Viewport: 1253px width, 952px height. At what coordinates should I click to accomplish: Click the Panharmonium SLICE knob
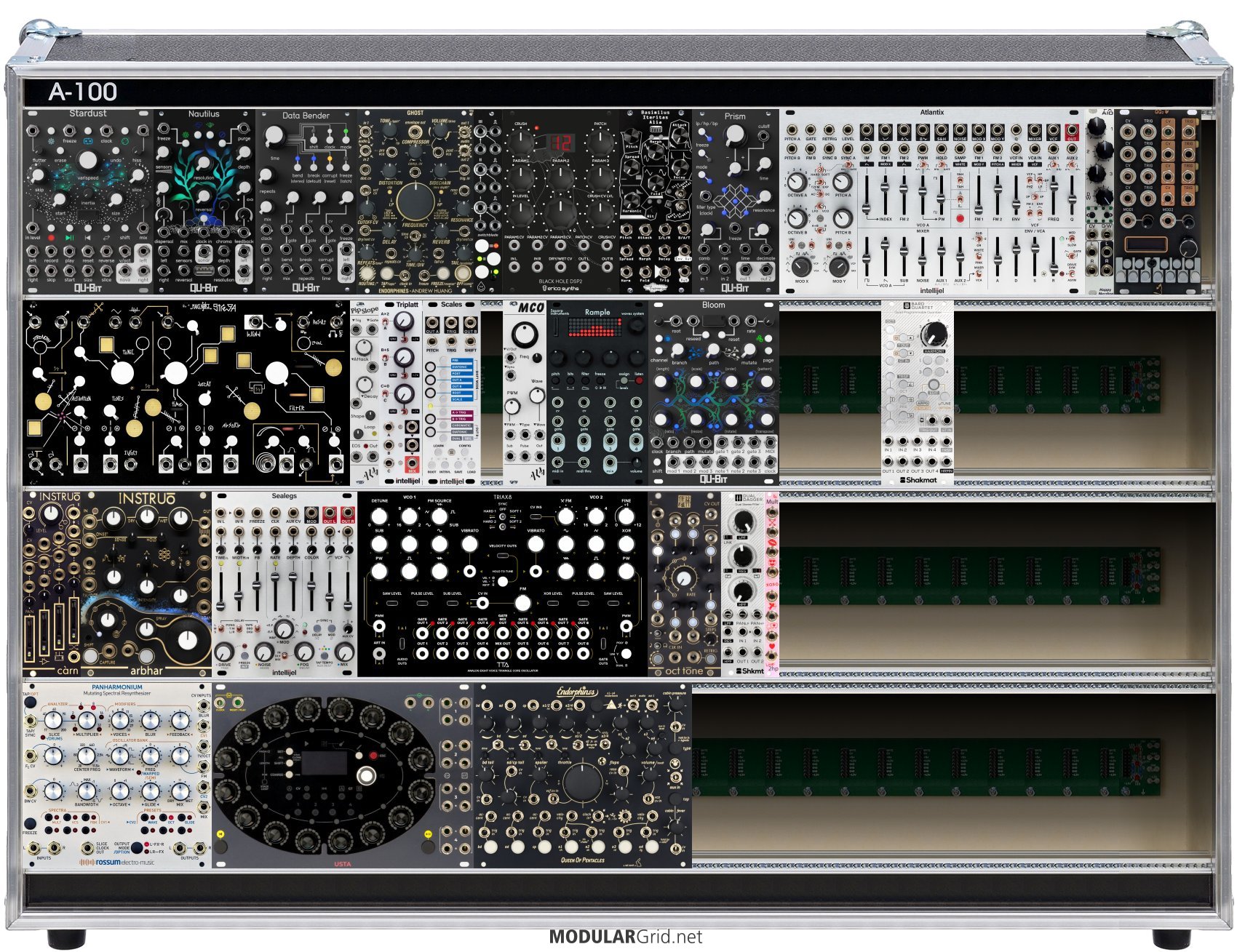(53, 720)
